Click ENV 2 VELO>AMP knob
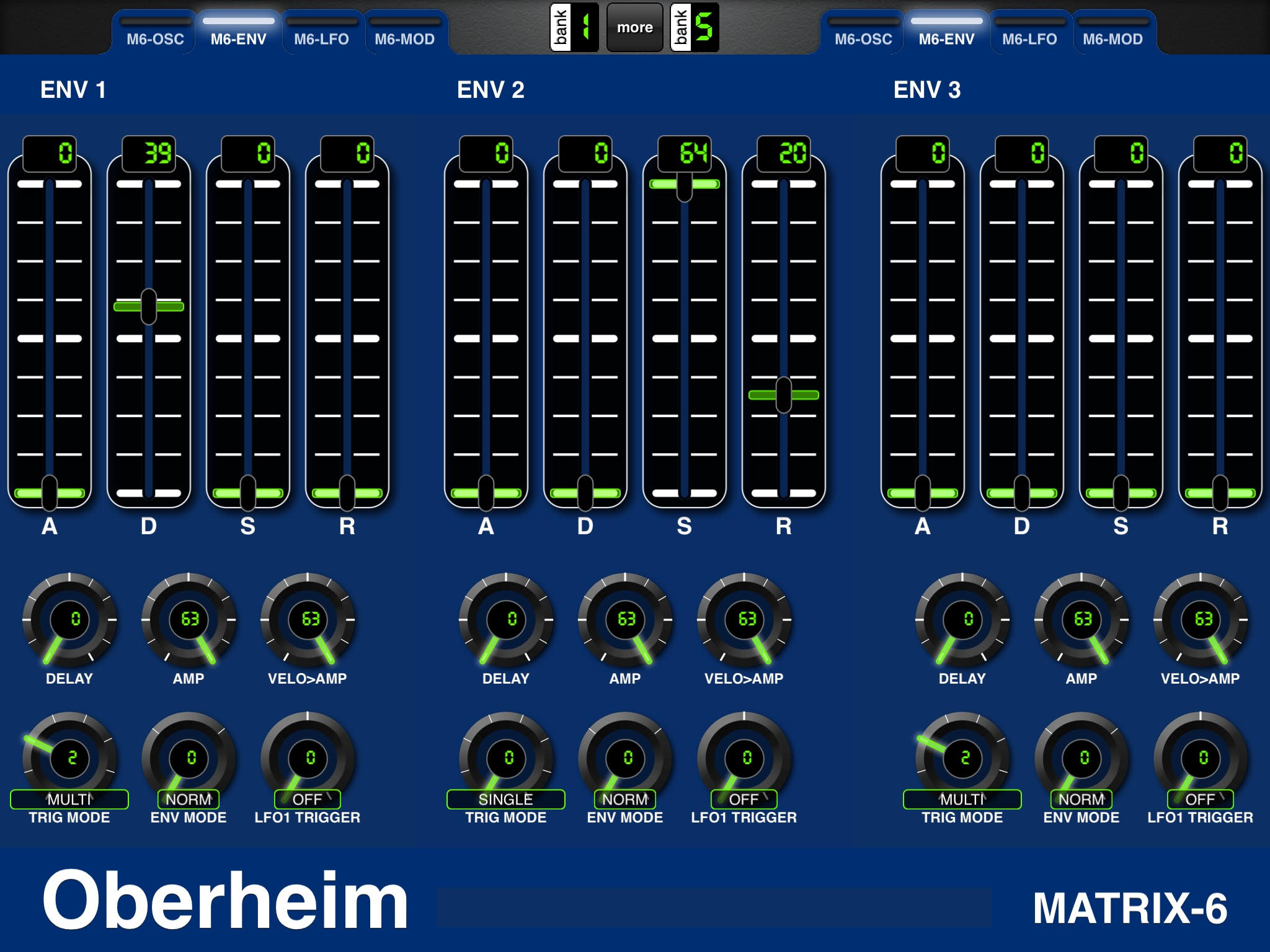1270x952 pixels. [744, 619]
